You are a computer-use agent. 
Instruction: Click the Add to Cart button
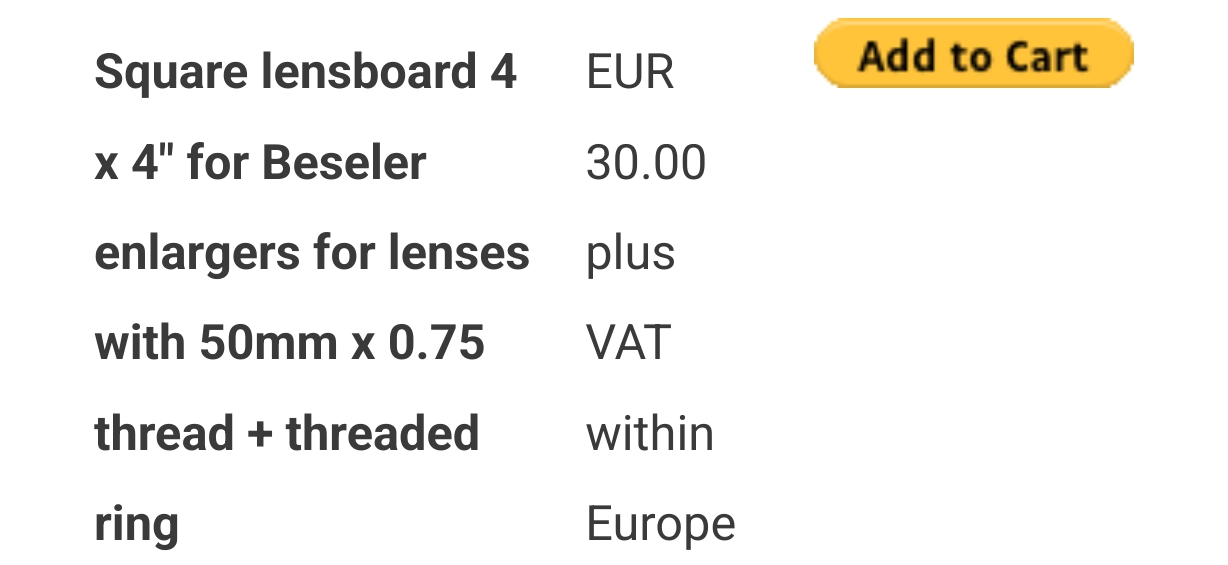973,55
